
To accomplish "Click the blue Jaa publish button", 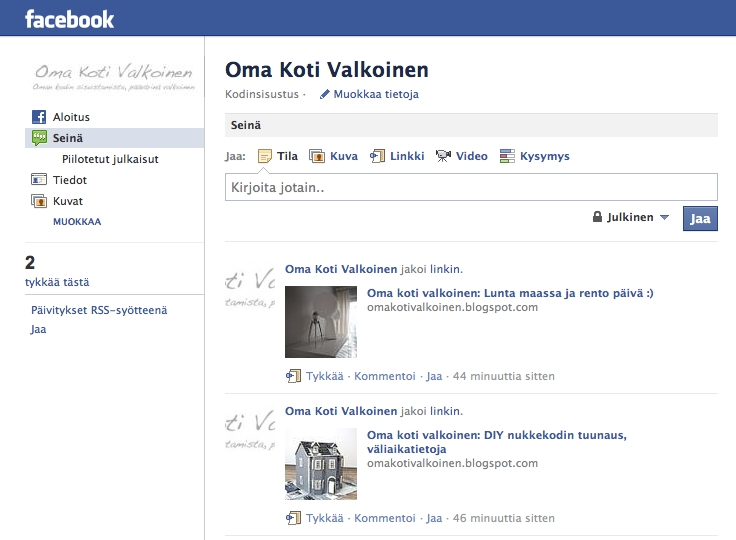I will (x=700, y=218).
